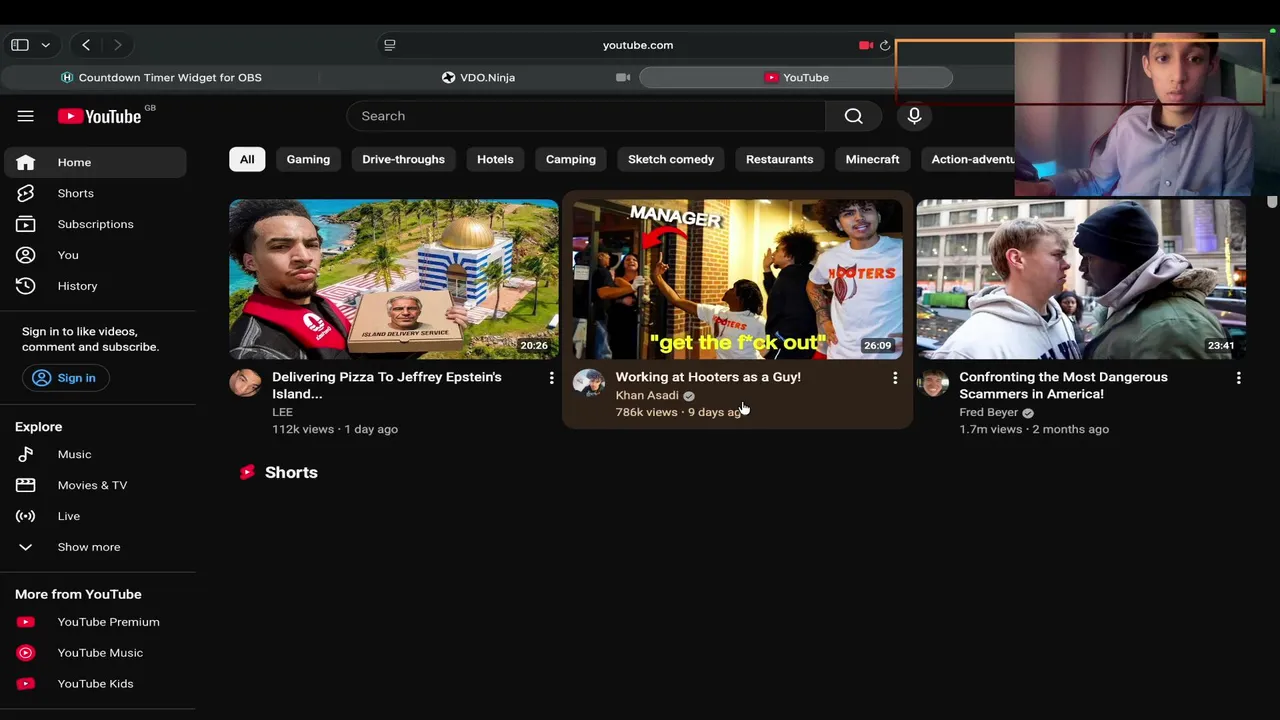Select the All filter chip

247,159
